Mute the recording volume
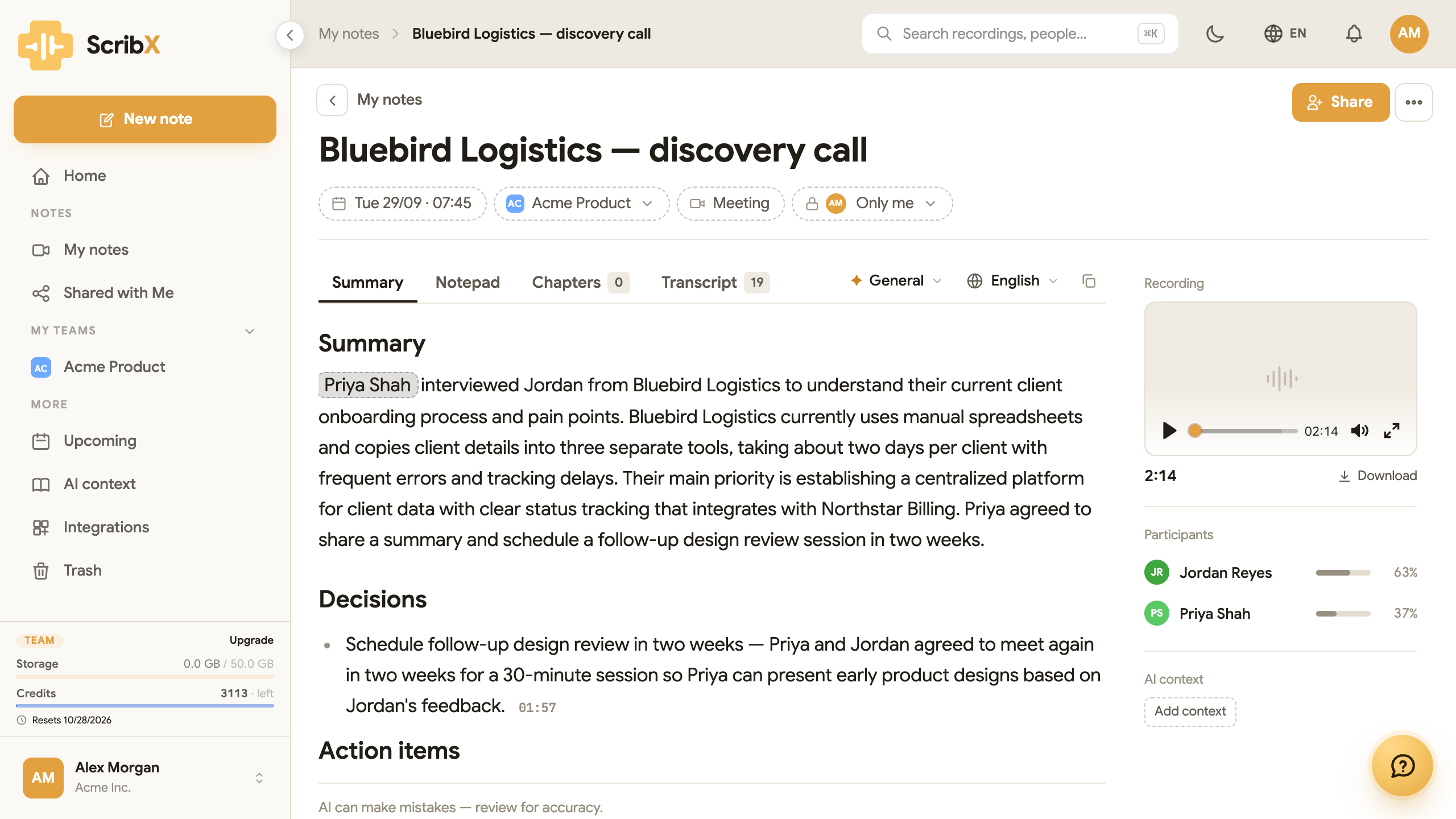The image size is (1456, 819). tap(1360, 431)
